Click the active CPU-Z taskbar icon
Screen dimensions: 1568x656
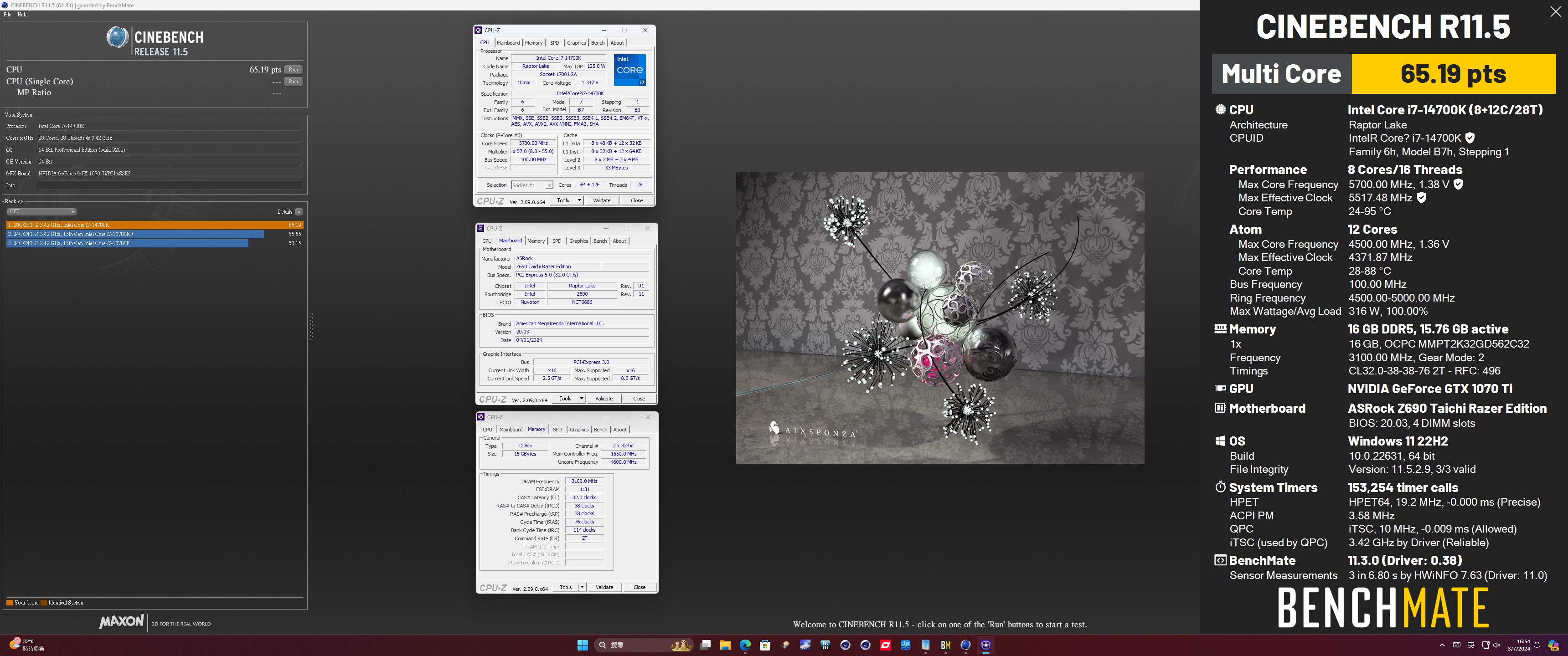(x=985, y=645)
